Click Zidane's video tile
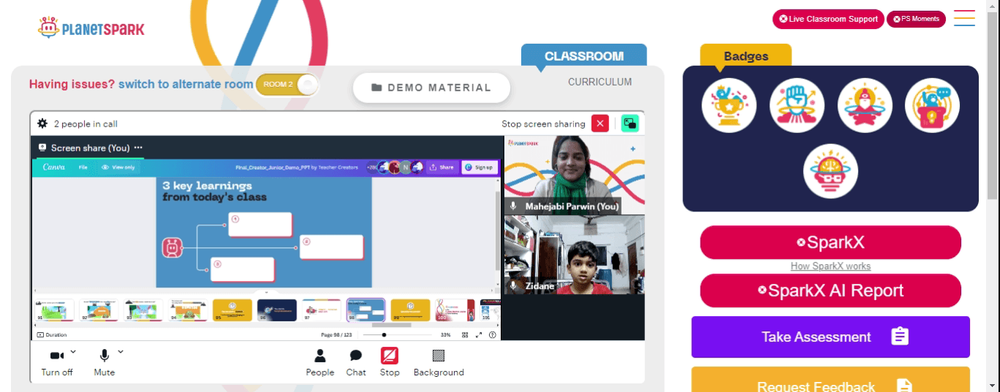 (x=574, y=255)
